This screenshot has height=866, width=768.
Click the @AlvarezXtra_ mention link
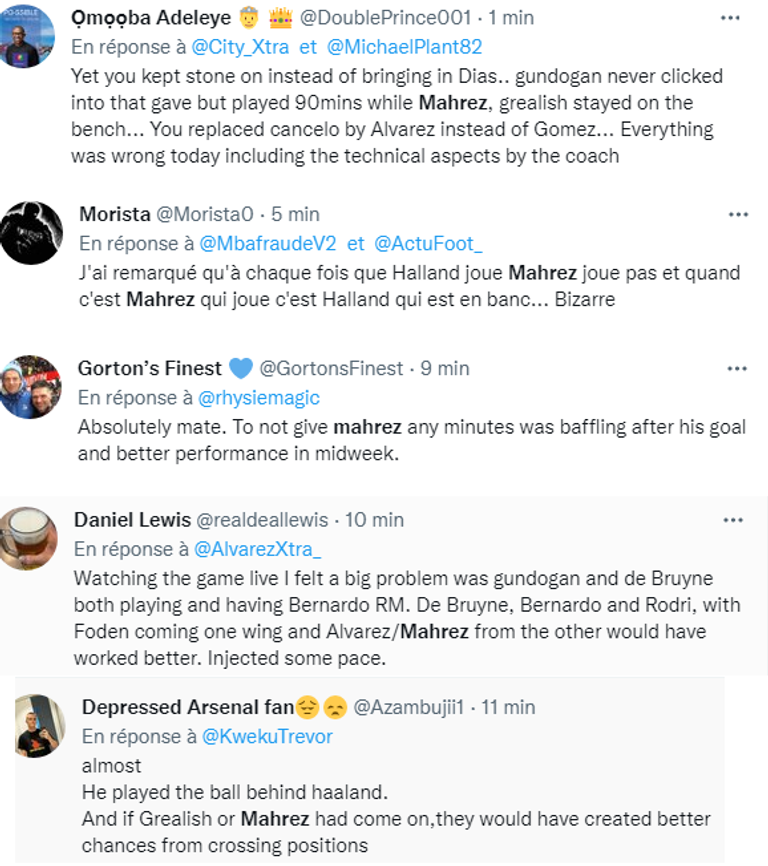click(x=257, y=549)
